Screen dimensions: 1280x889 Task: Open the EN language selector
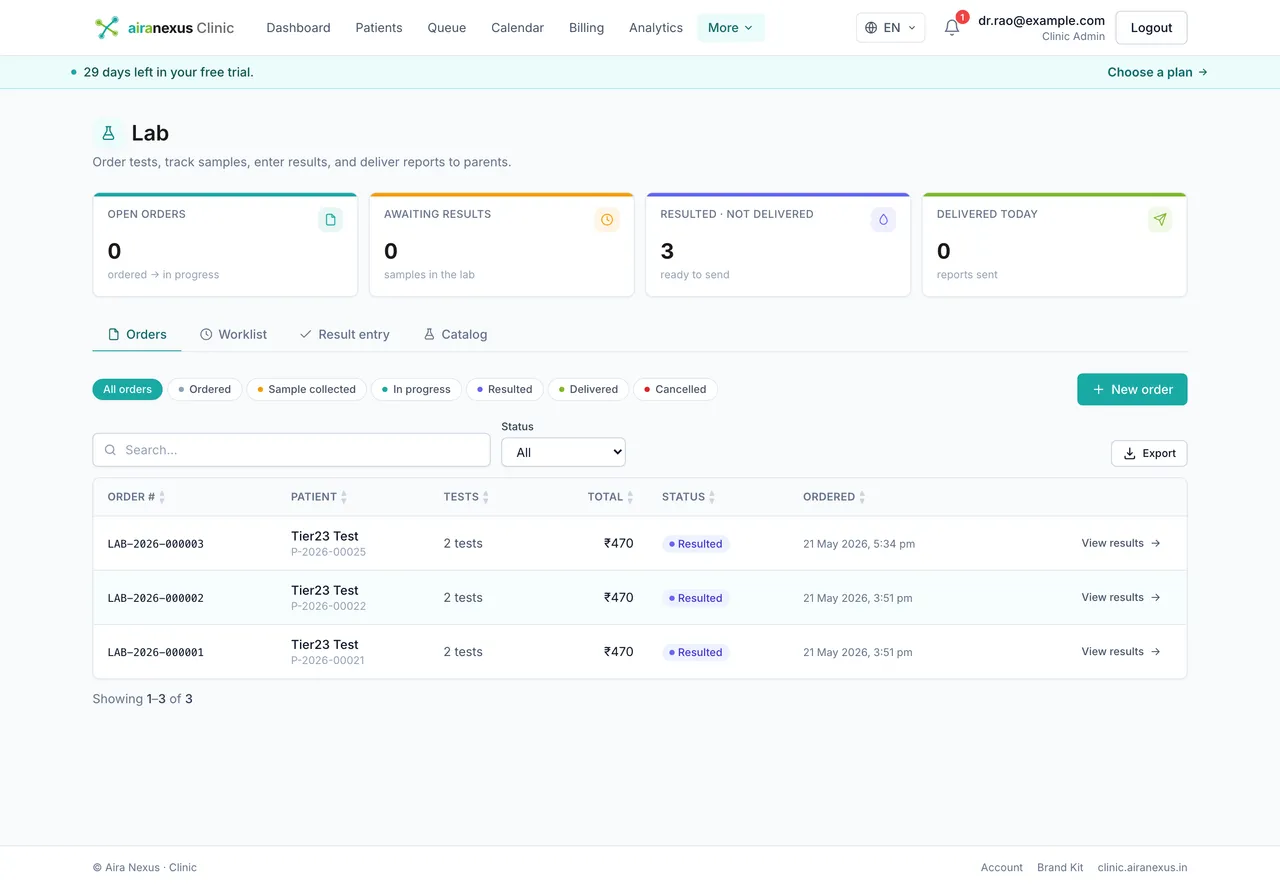click(x=890, y=28)
